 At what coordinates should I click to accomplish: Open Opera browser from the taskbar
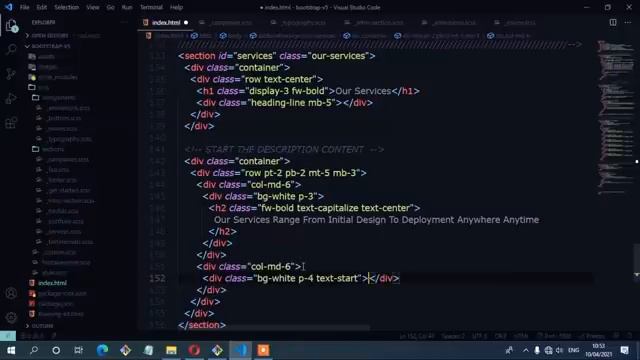(x=194, y=350)
